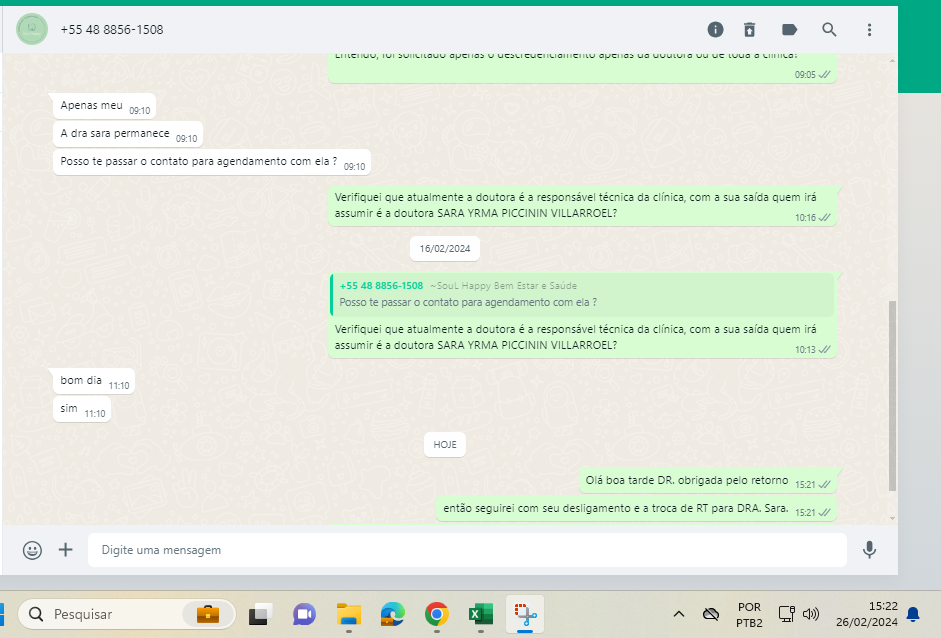Search within this conversation

(829, 29)
